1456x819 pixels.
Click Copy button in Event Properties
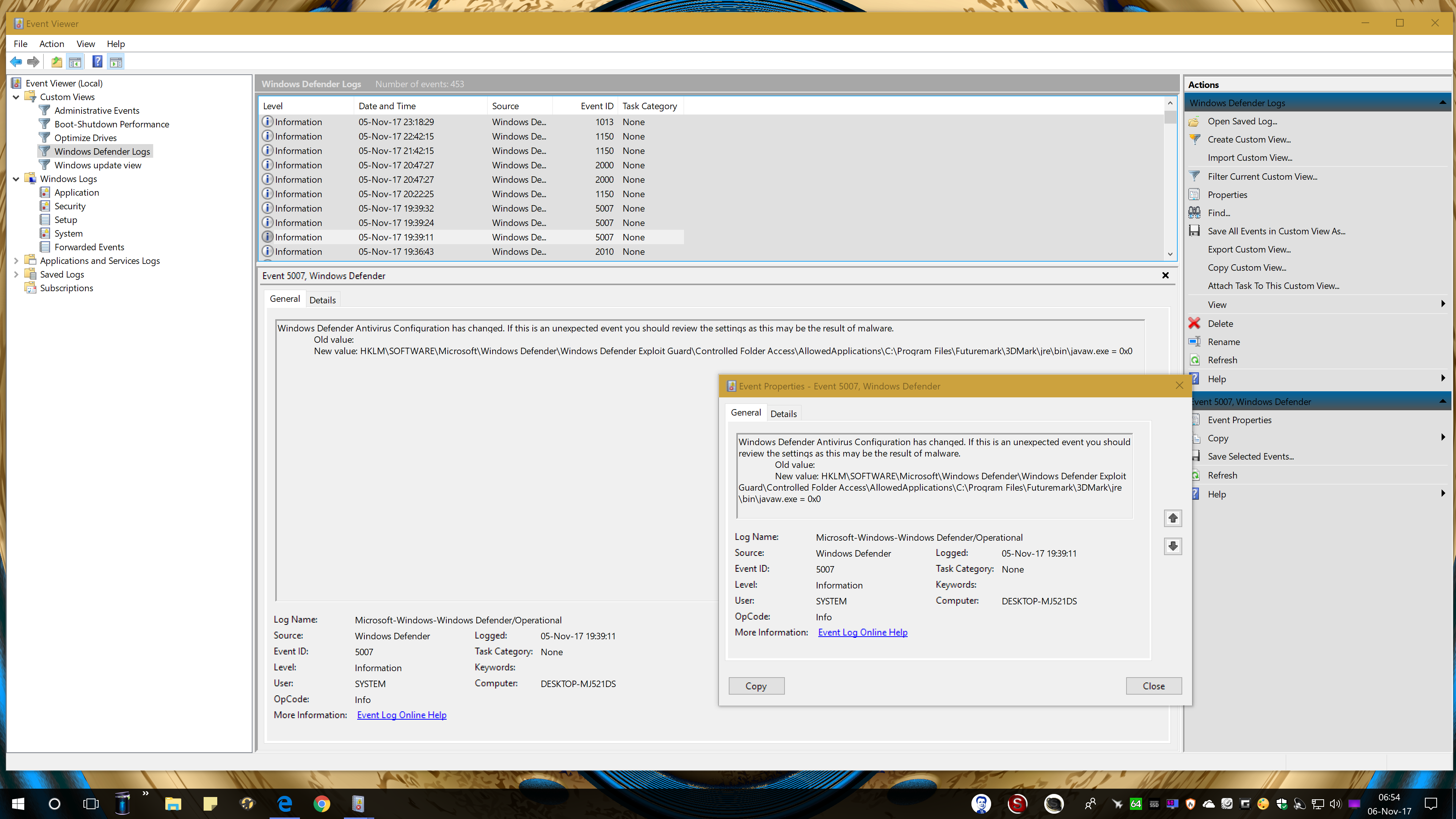[x=756, y=686]
